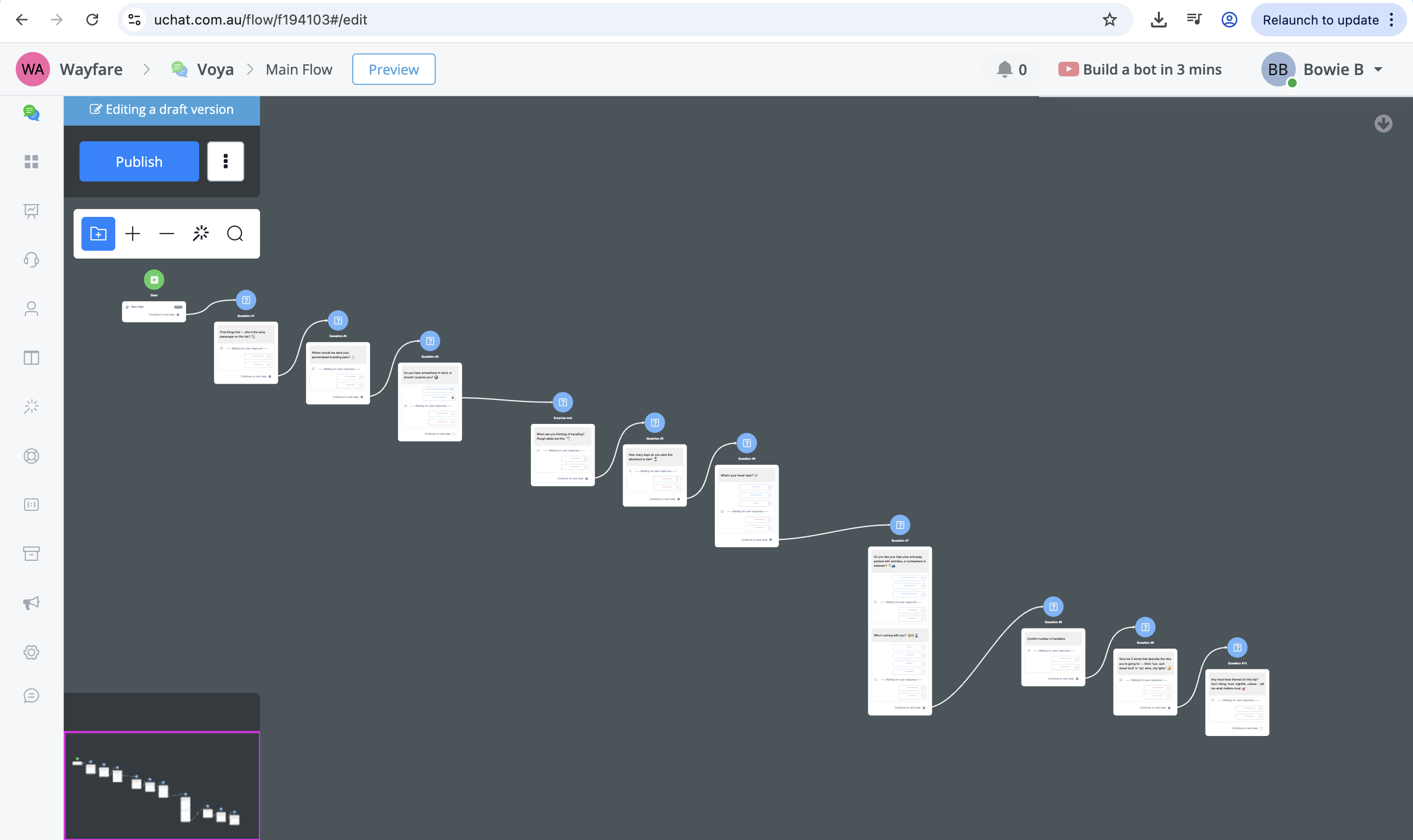The width and height of the screenshot is (1413, 840).
Task: Click the browser reload button
Action: pyautogui.click(x=92, y=20)
